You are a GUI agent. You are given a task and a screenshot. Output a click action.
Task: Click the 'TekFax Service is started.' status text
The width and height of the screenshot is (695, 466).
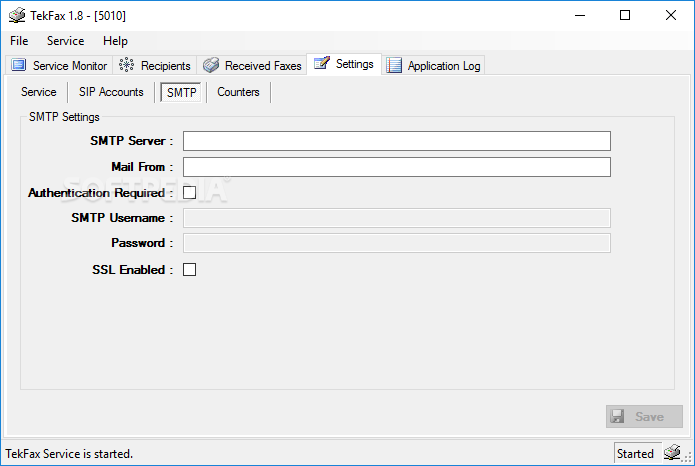[69, 454]
